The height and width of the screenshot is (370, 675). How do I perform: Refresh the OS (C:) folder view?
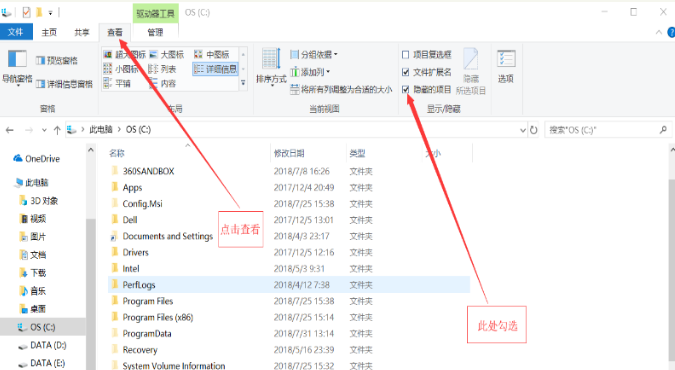(x=534, y=130)
